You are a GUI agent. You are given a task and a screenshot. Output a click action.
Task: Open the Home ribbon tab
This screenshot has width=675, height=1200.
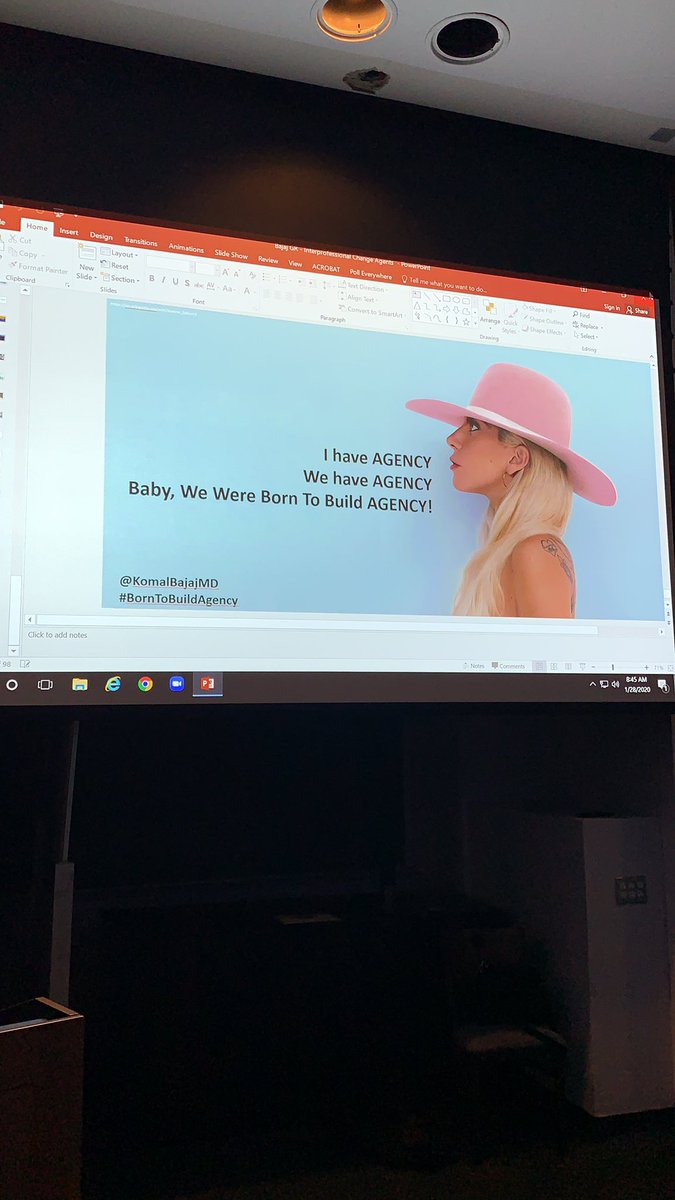click(x=36, y=228)
